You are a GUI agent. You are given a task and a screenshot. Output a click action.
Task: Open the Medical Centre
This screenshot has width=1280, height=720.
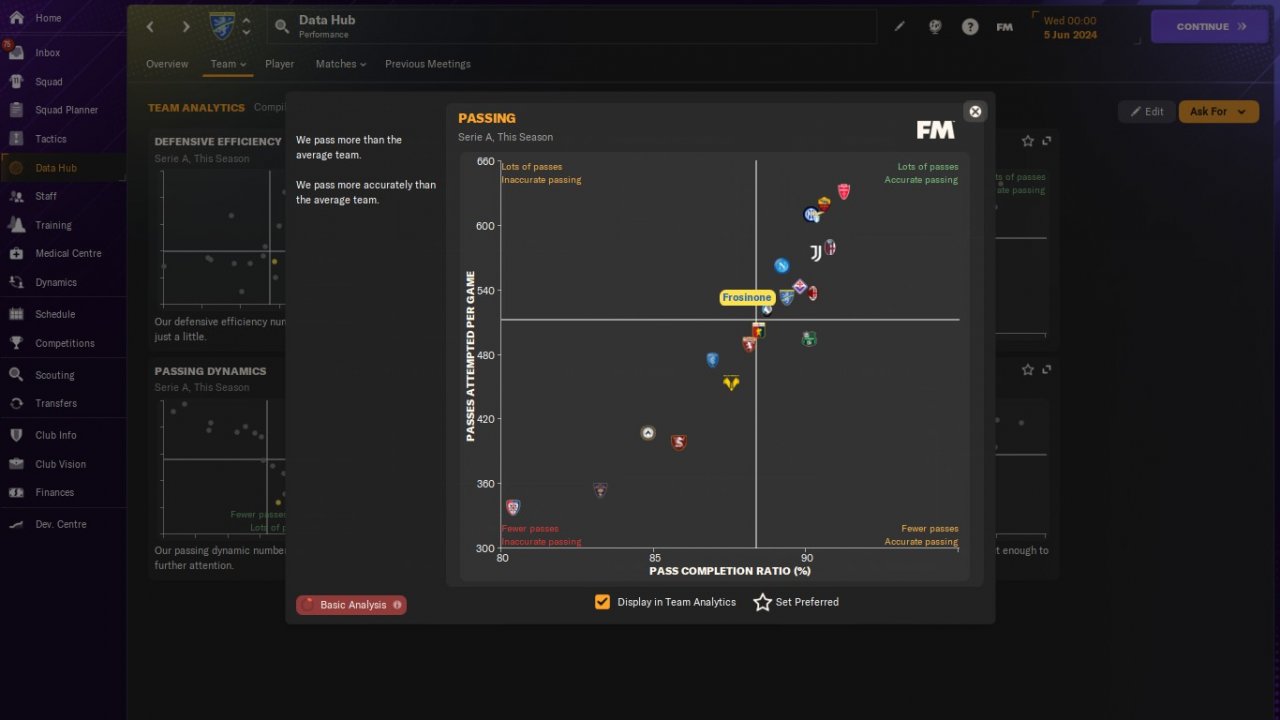[x=63, y=253]
